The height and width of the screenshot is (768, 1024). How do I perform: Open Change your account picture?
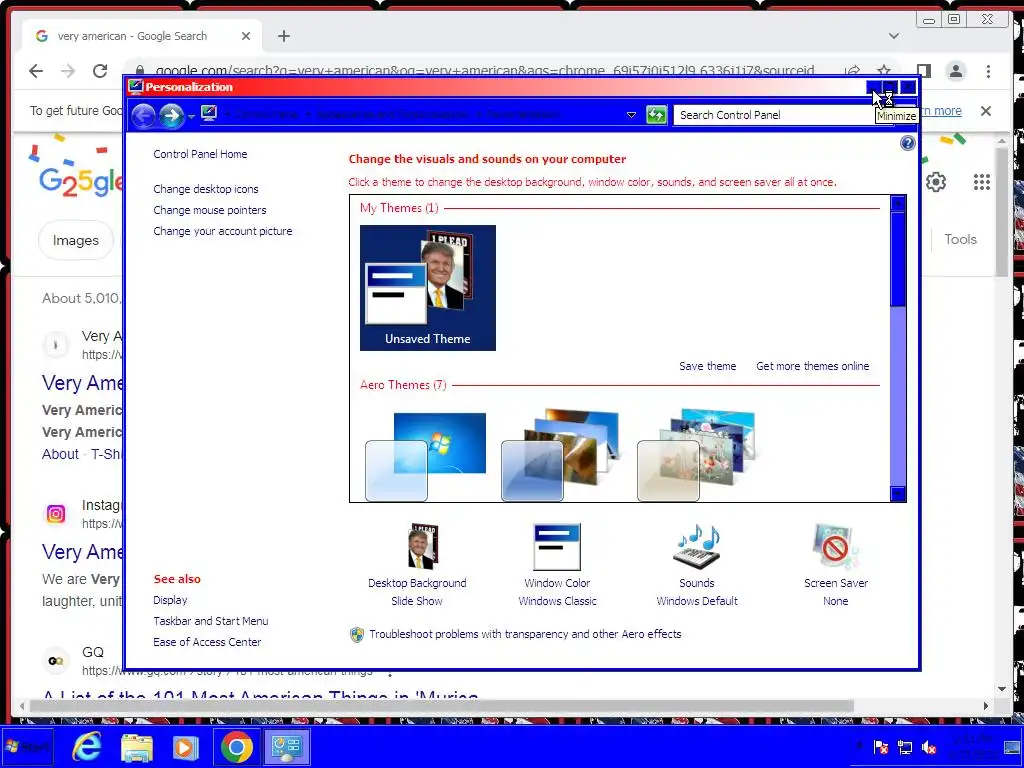(x=223, y=231)
